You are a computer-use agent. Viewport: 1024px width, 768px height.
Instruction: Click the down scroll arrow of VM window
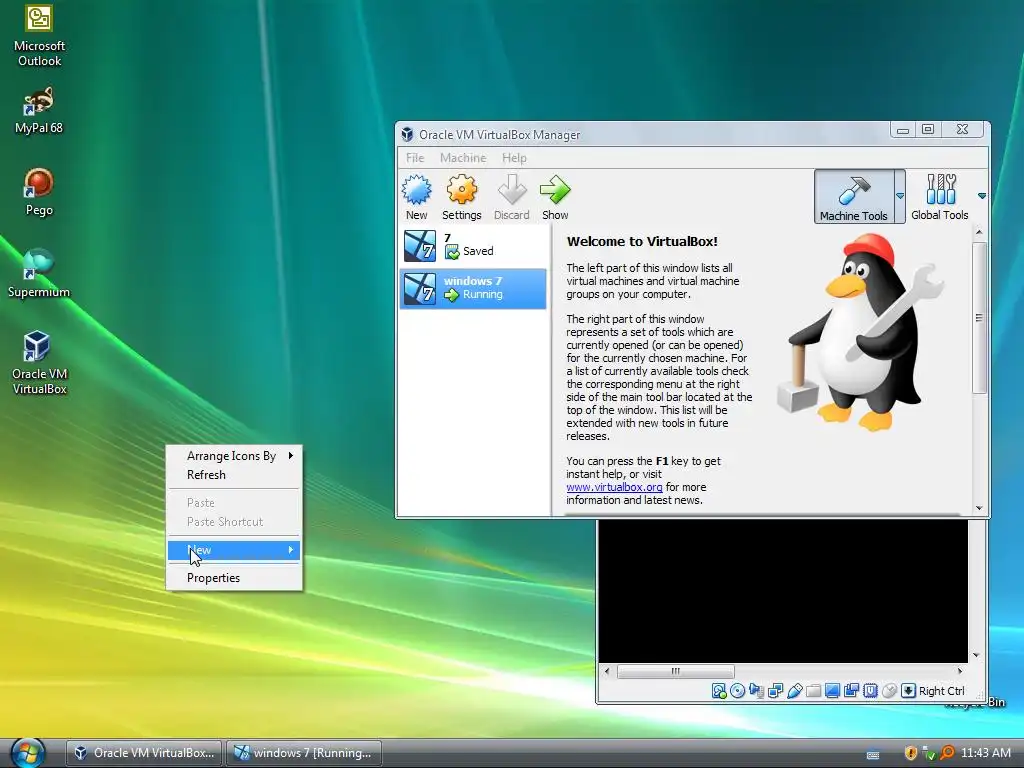click(x=976, y=656)
